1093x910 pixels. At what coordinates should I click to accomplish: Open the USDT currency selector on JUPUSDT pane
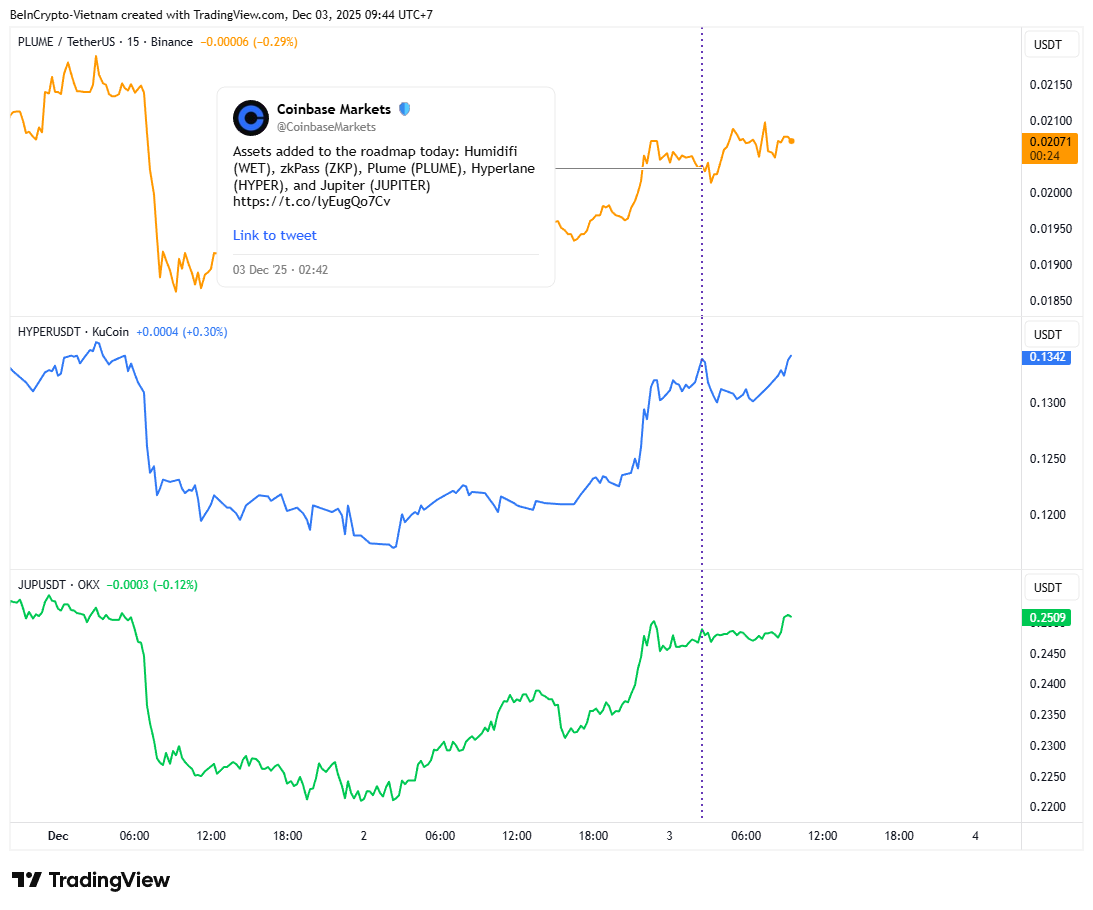point(1047,587)
